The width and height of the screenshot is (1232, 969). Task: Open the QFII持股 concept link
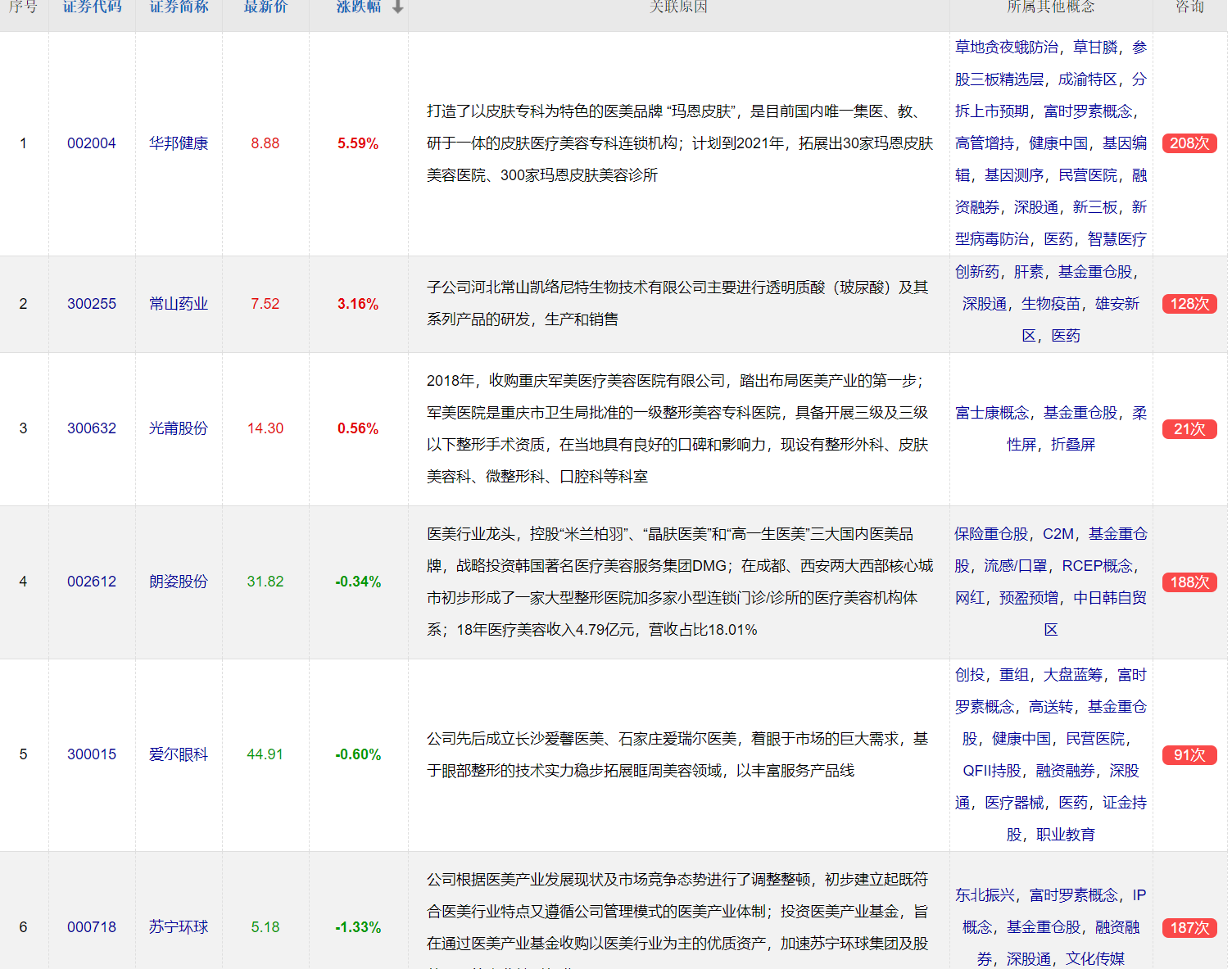point(992,771)
